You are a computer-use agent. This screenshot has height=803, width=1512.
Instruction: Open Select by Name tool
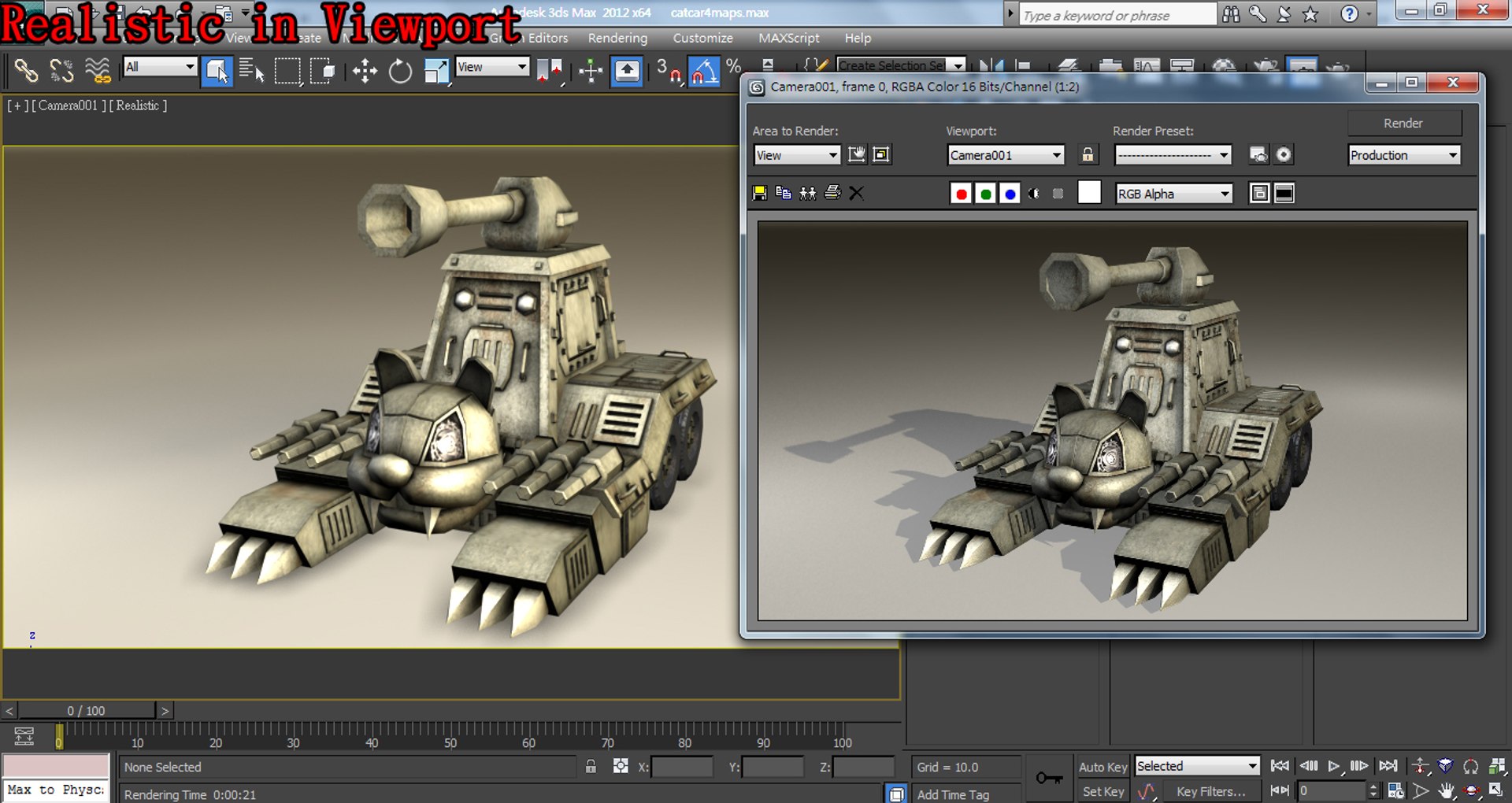point(251,71)
